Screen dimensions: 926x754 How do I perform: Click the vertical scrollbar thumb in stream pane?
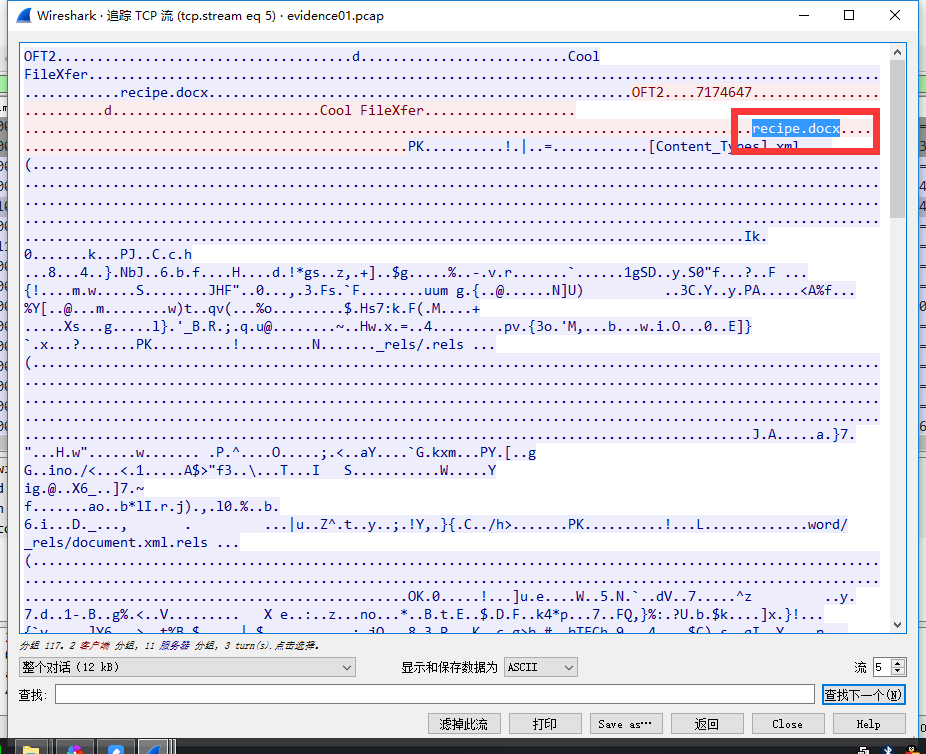click(x=898, y=139)
